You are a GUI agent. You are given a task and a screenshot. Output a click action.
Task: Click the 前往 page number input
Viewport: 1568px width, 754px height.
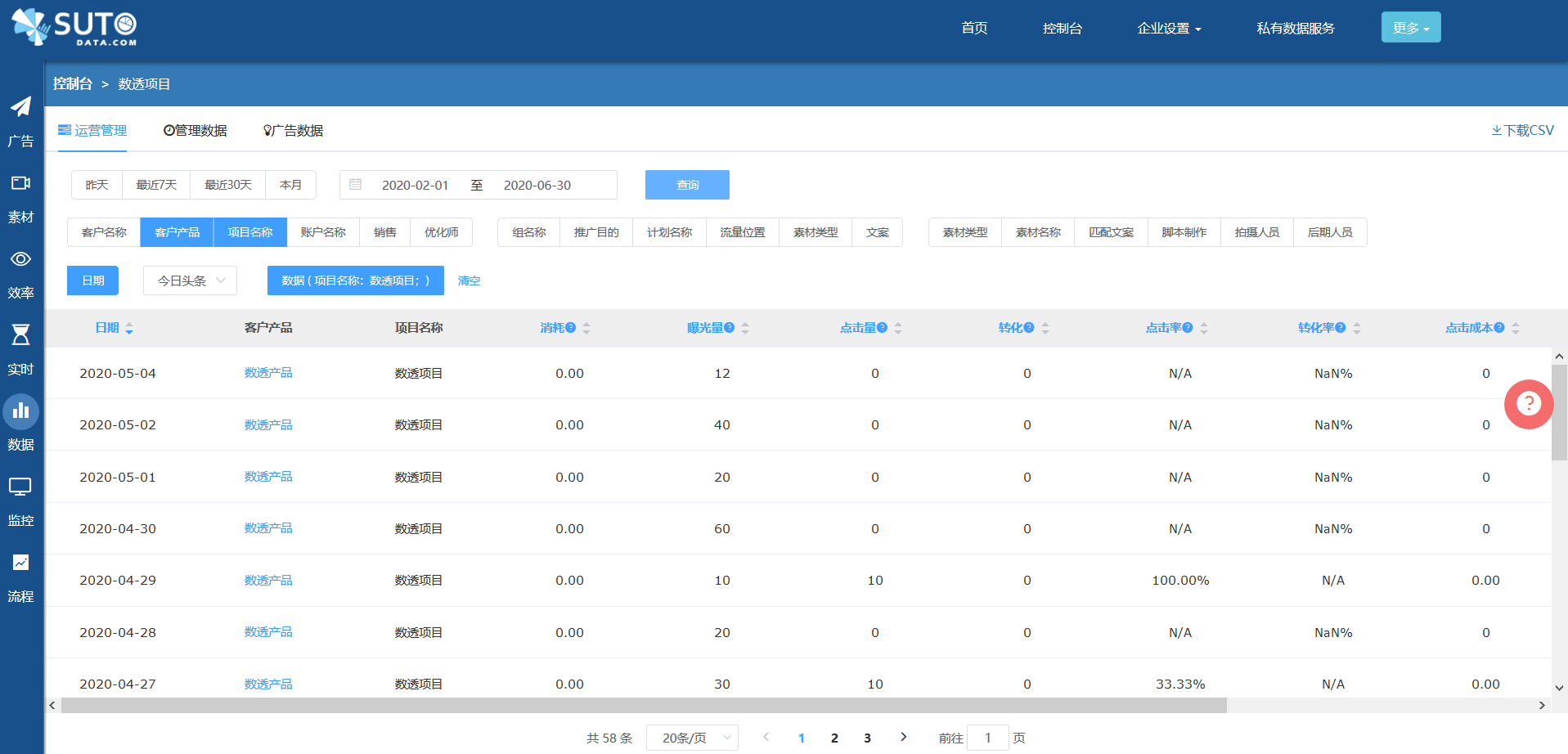(988, 738)
